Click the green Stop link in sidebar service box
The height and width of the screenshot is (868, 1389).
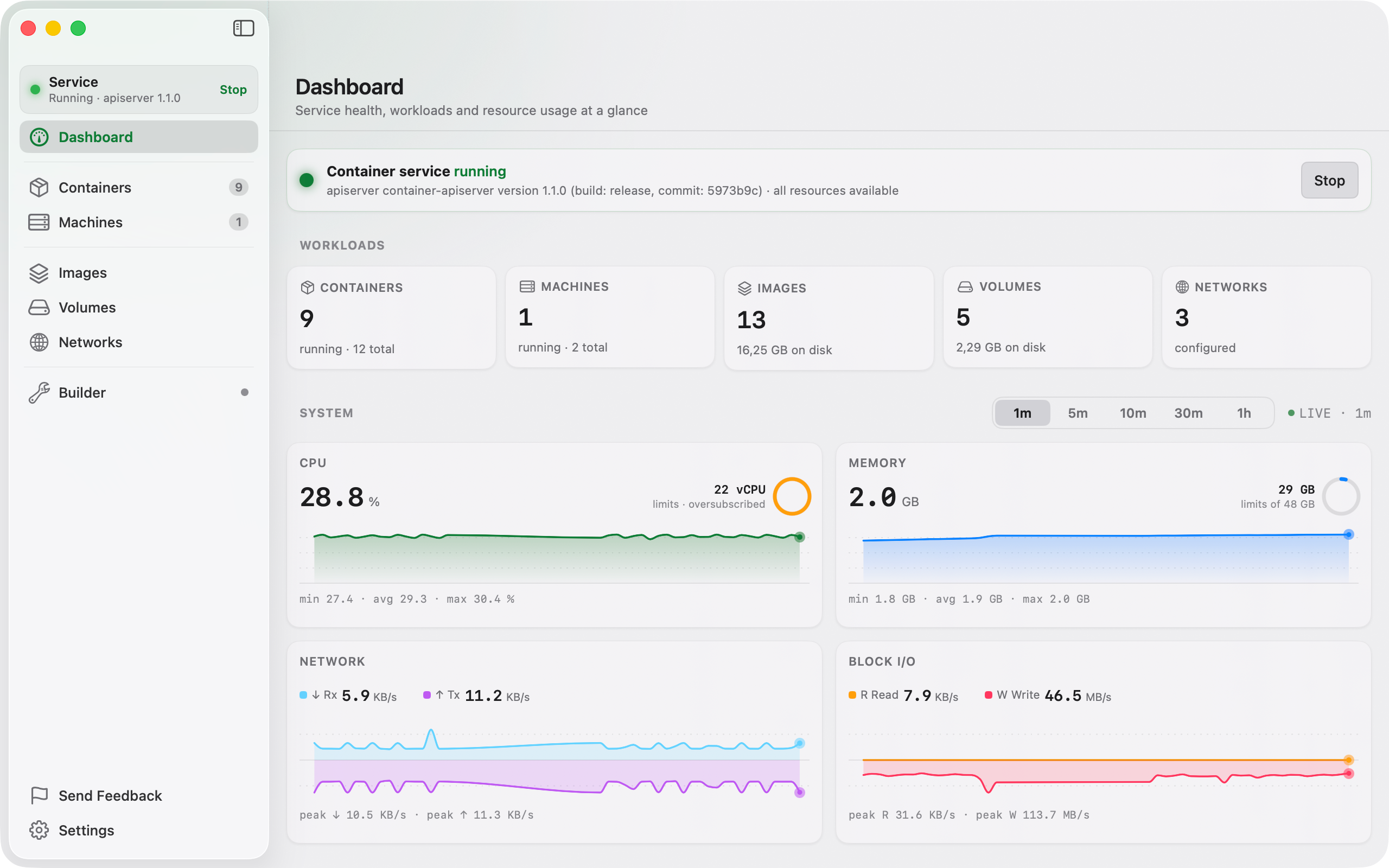tap(233, 90)
